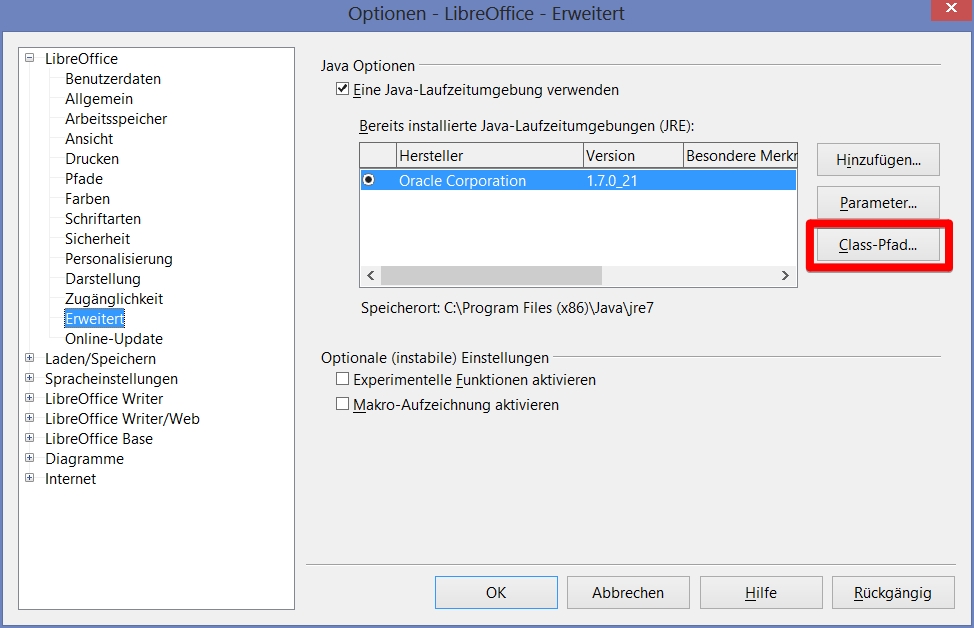974x628 pixels.
Task: Expand the LibreOffice Base node
Action: [x=30, y=439]
